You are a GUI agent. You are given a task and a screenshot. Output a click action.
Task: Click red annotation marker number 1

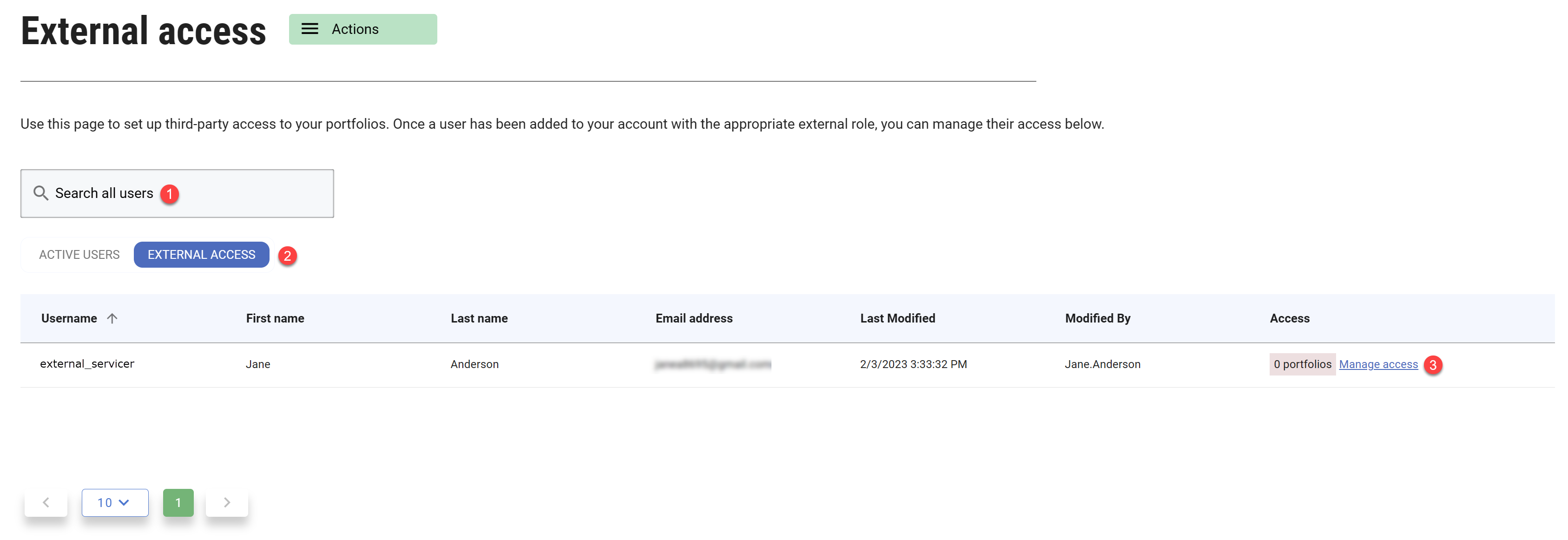[170, 194]
